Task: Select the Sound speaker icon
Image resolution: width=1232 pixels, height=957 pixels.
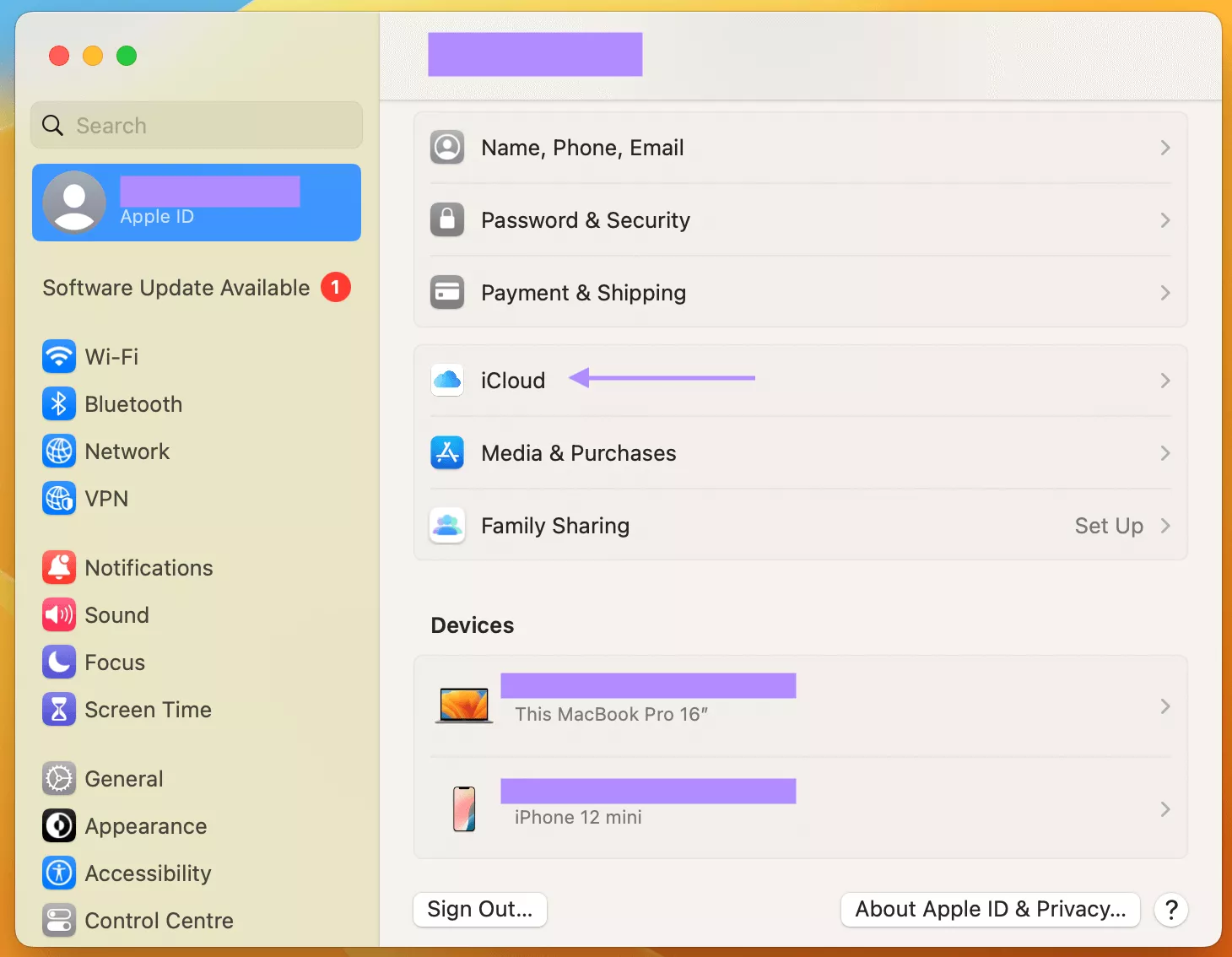Action: point(58,615)
